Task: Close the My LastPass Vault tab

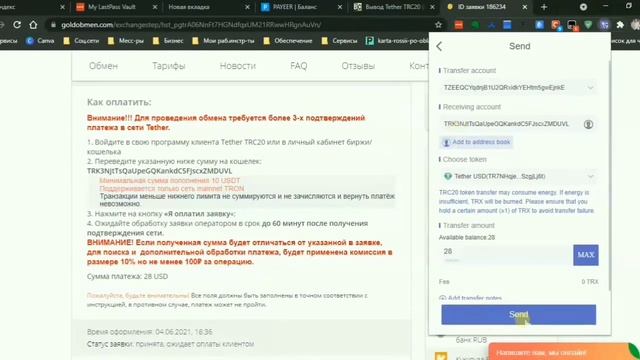Action: click(x=155, y=7)
